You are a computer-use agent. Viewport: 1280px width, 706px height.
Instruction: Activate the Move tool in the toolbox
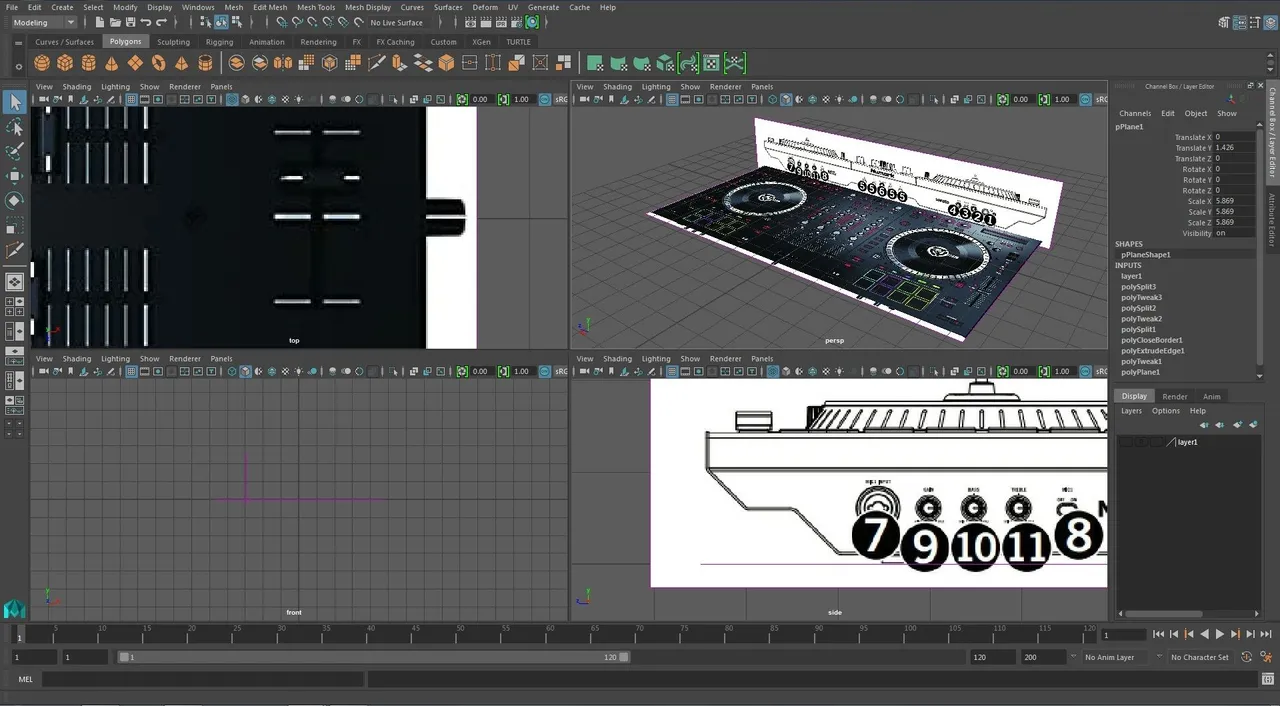point(15,176)
